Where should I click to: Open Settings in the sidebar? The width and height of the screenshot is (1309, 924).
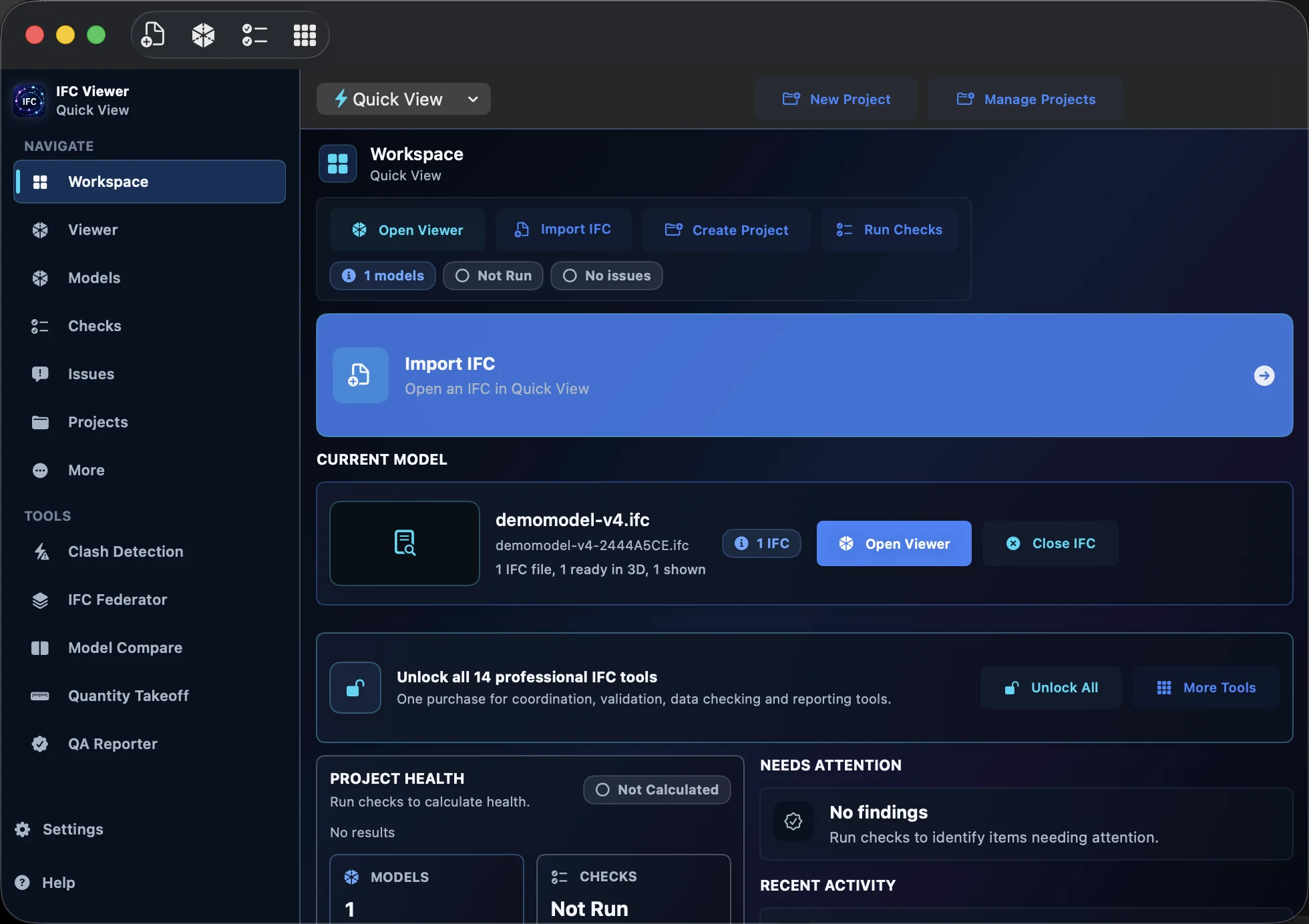coord(59,829)
